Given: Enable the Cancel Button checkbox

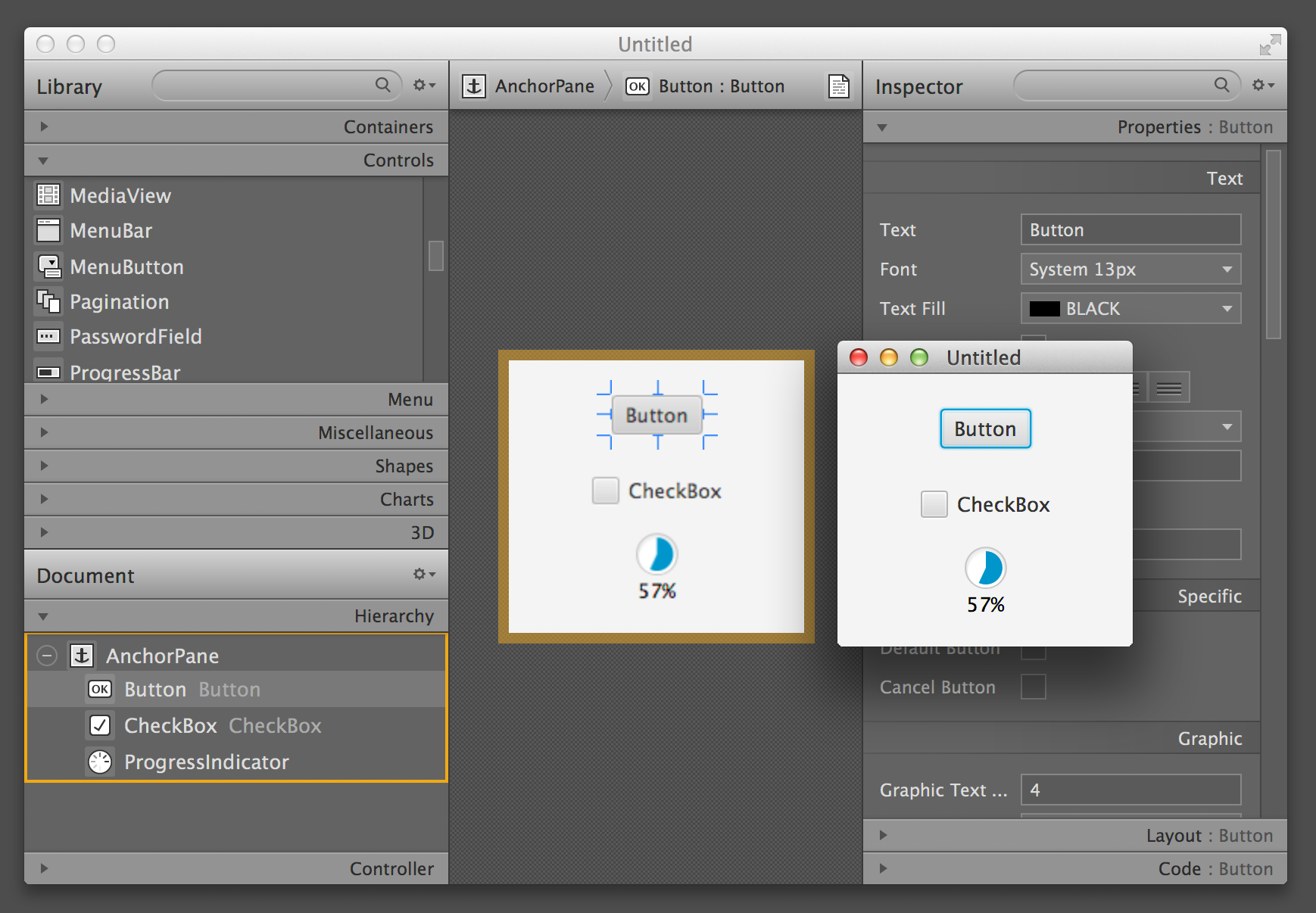Looking at the screenshot, I should tap(1034, 687).
